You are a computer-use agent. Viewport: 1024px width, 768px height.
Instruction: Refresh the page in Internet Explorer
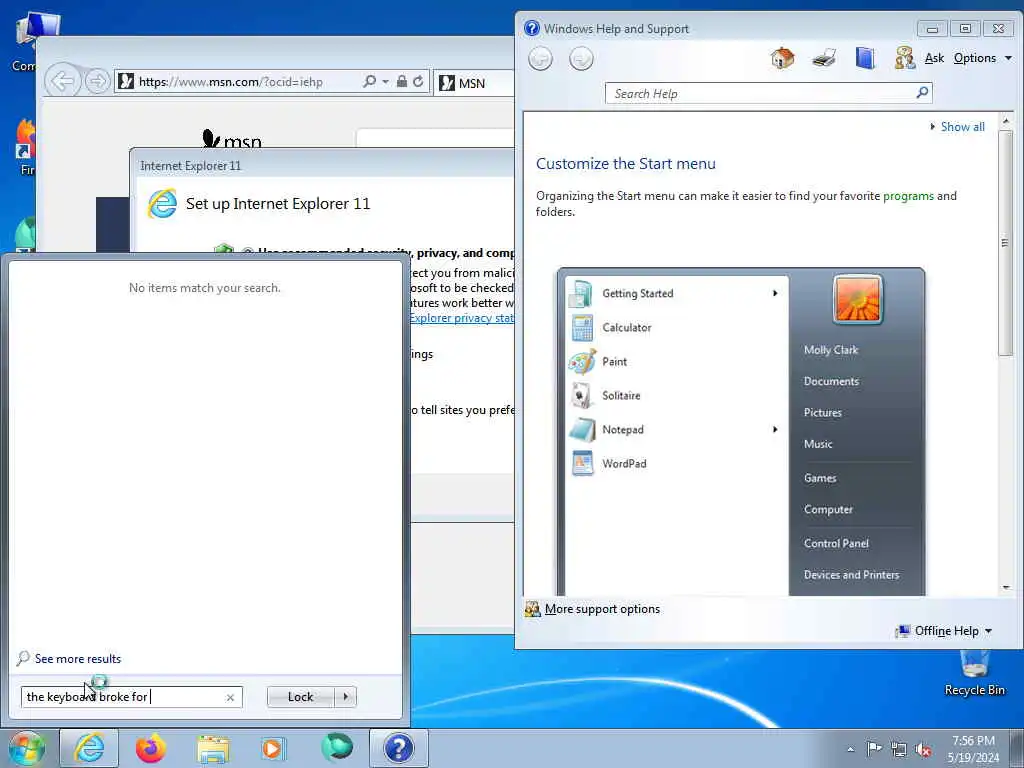pyautogui.click(x=418, y=82)
